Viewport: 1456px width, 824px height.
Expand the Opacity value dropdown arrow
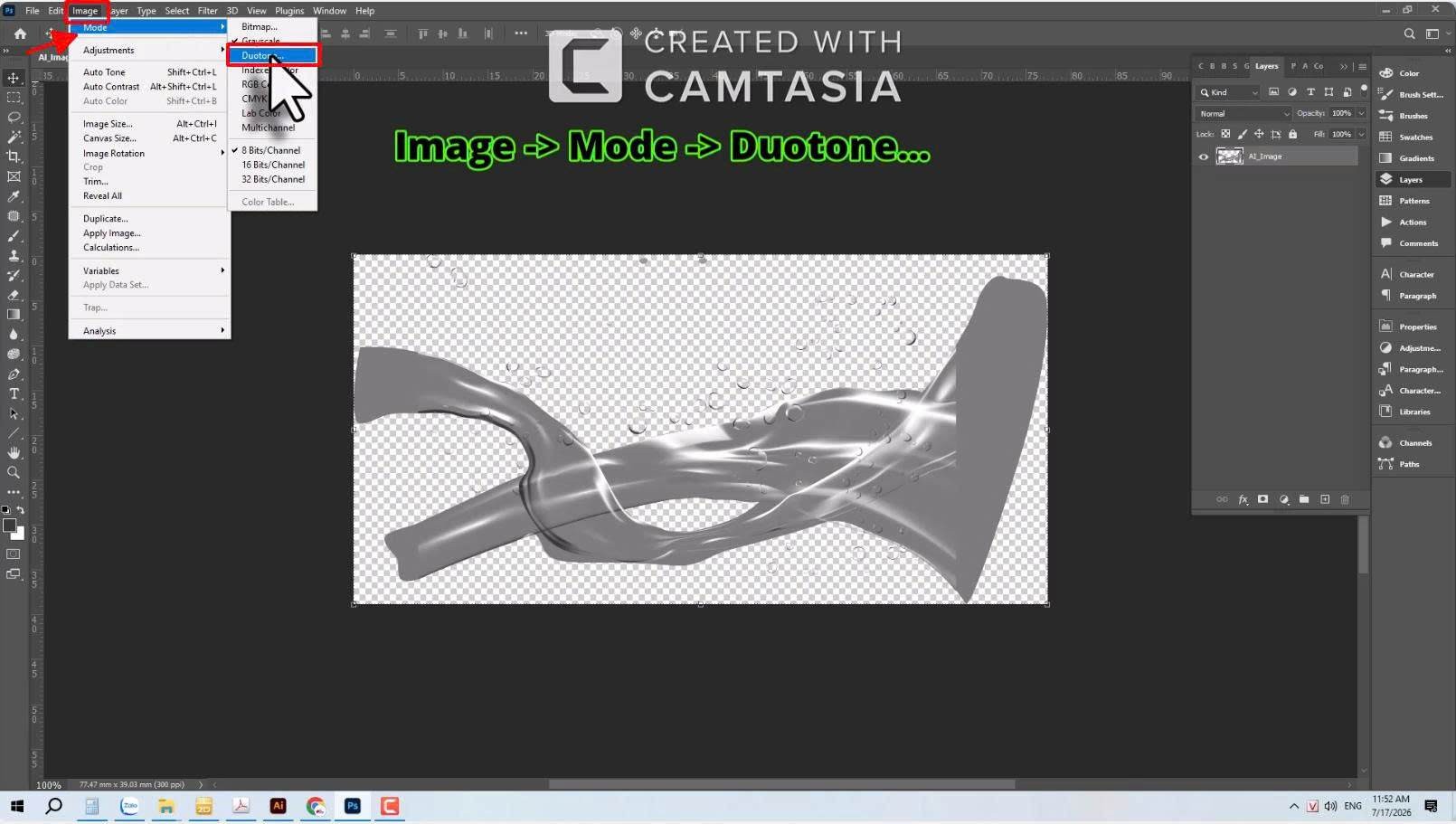point(1361,114)
